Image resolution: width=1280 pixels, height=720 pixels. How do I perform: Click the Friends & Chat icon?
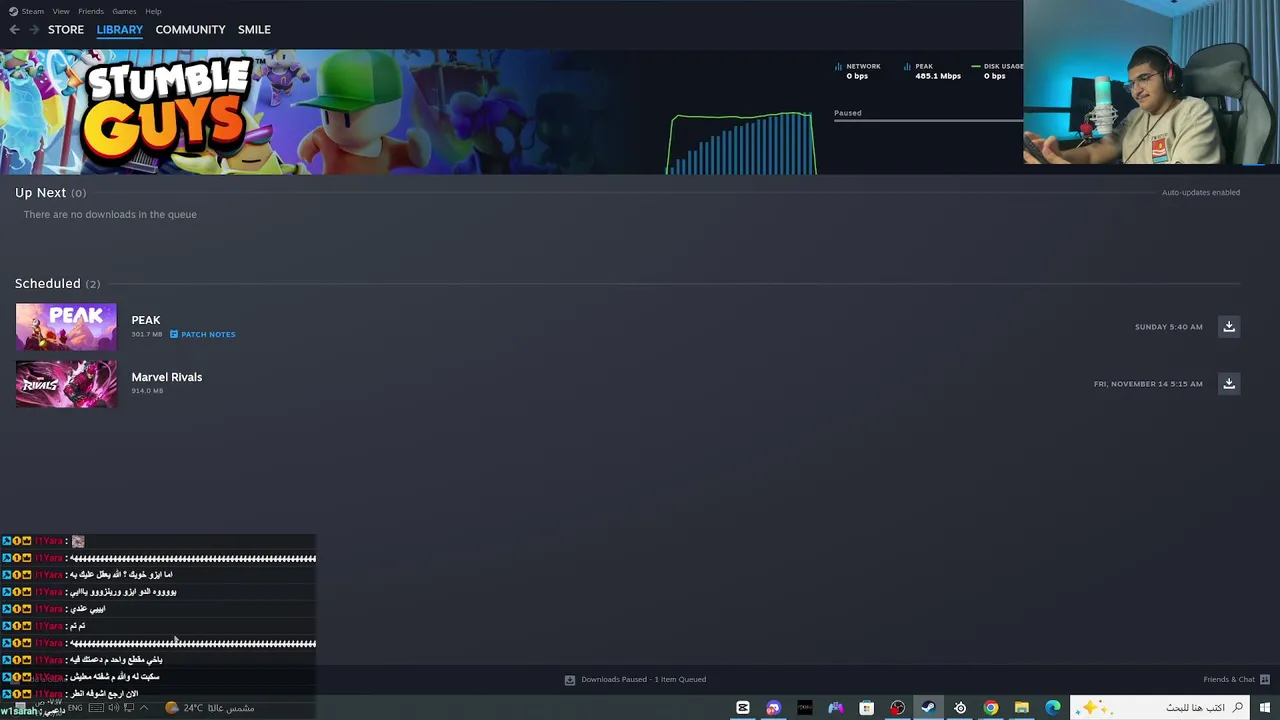pos(1265,679)
